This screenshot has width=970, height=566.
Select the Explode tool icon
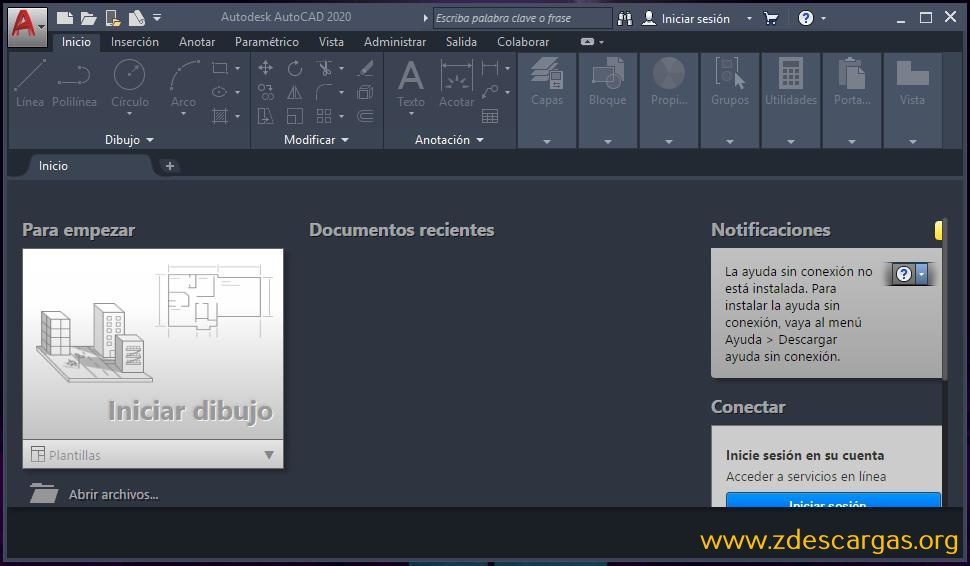(366, 92)
